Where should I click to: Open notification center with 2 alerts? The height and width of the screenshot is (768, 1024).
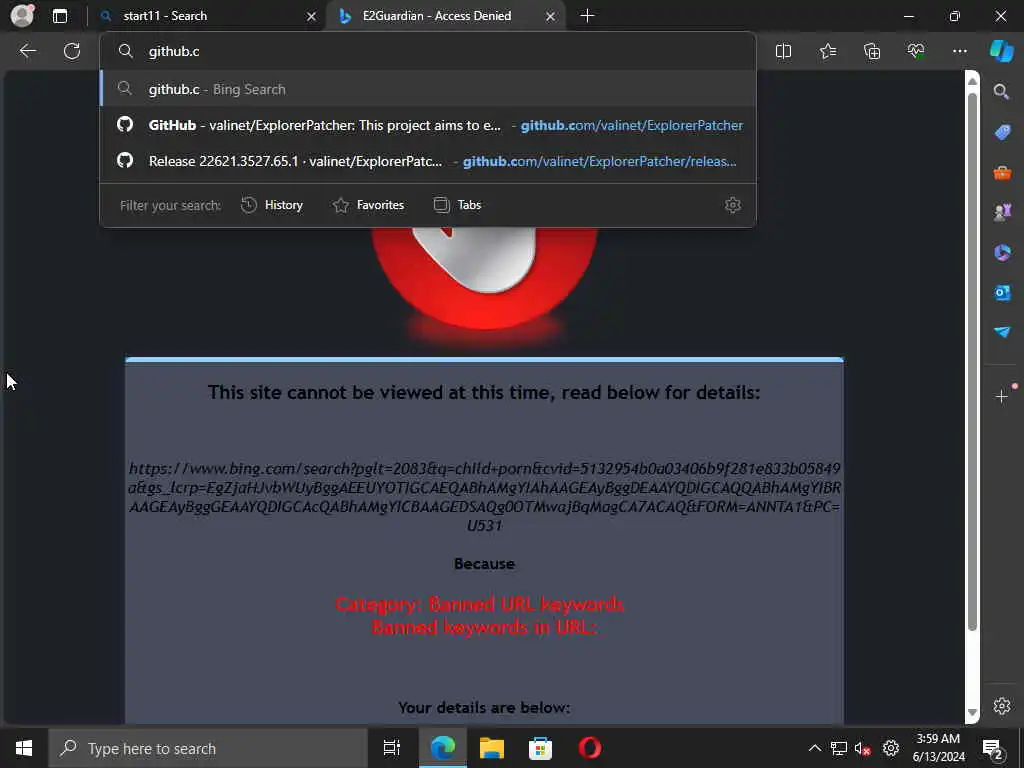pos(993,749)
